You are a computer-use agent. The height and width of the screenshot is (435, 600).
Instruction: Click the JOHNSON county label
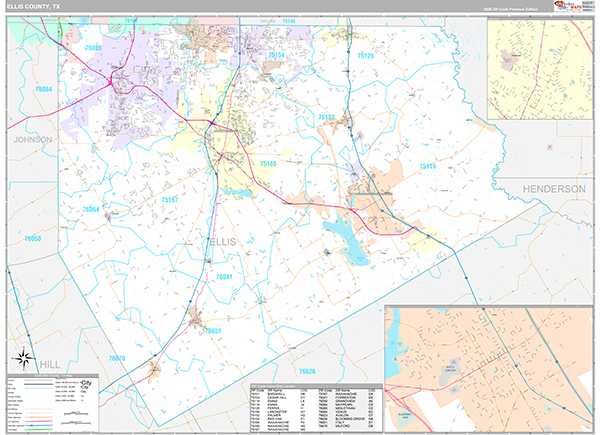click(x=30, y=140)
